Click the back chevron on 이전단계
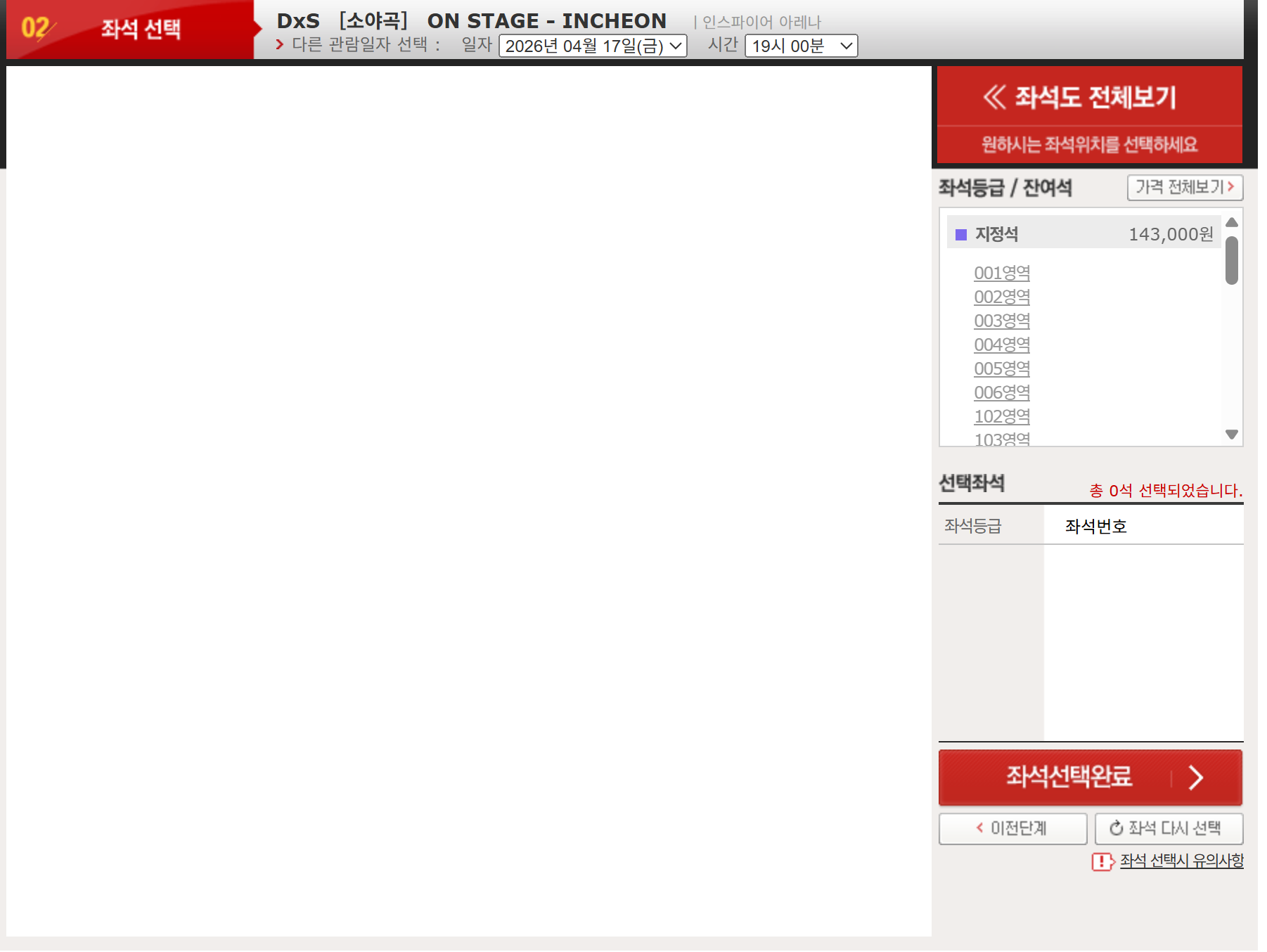1267x952 pixels. click(979, 828)
